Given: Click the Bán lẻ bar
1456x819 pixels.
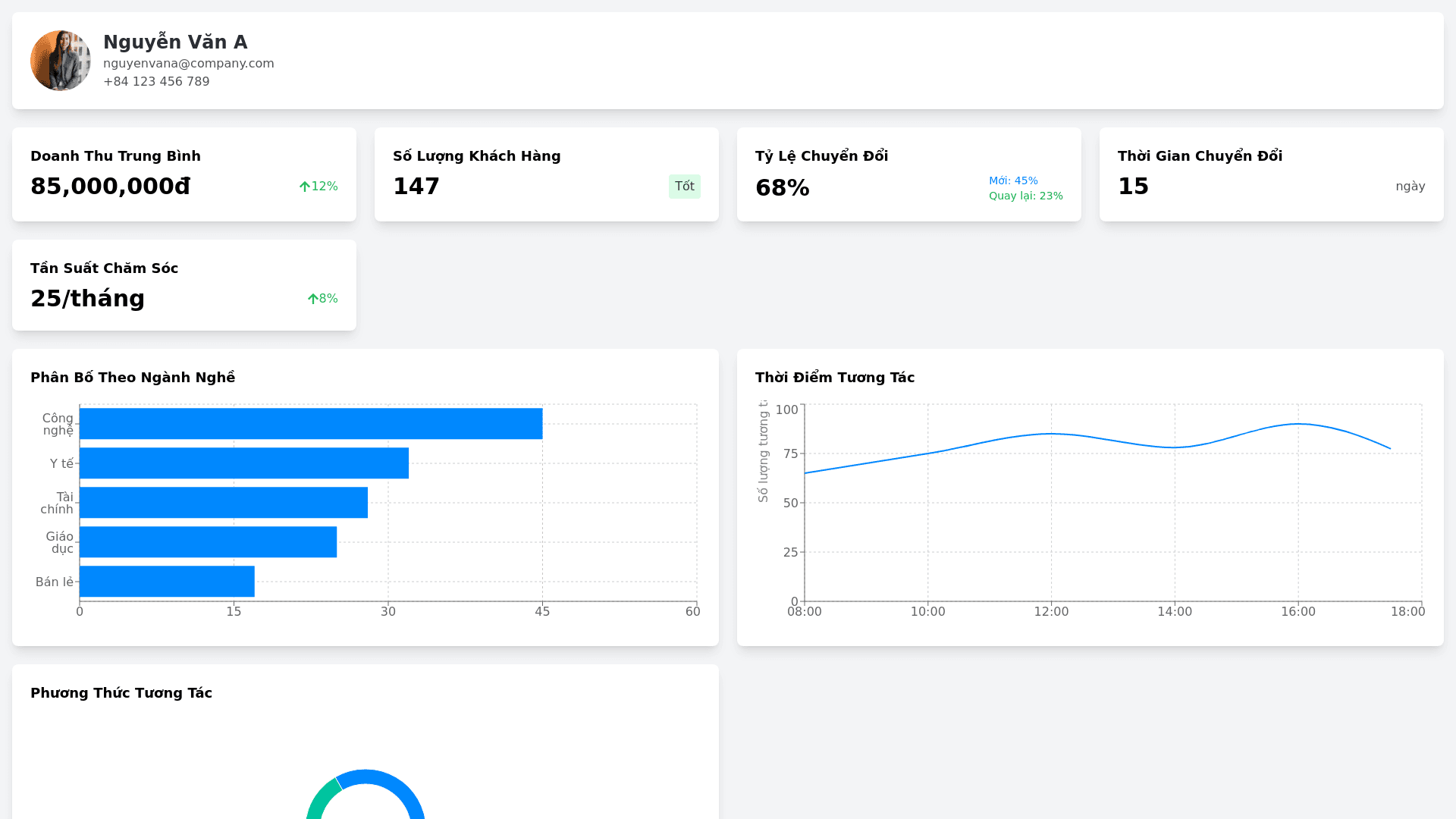Looking at the screenshot, I should 167,582.
